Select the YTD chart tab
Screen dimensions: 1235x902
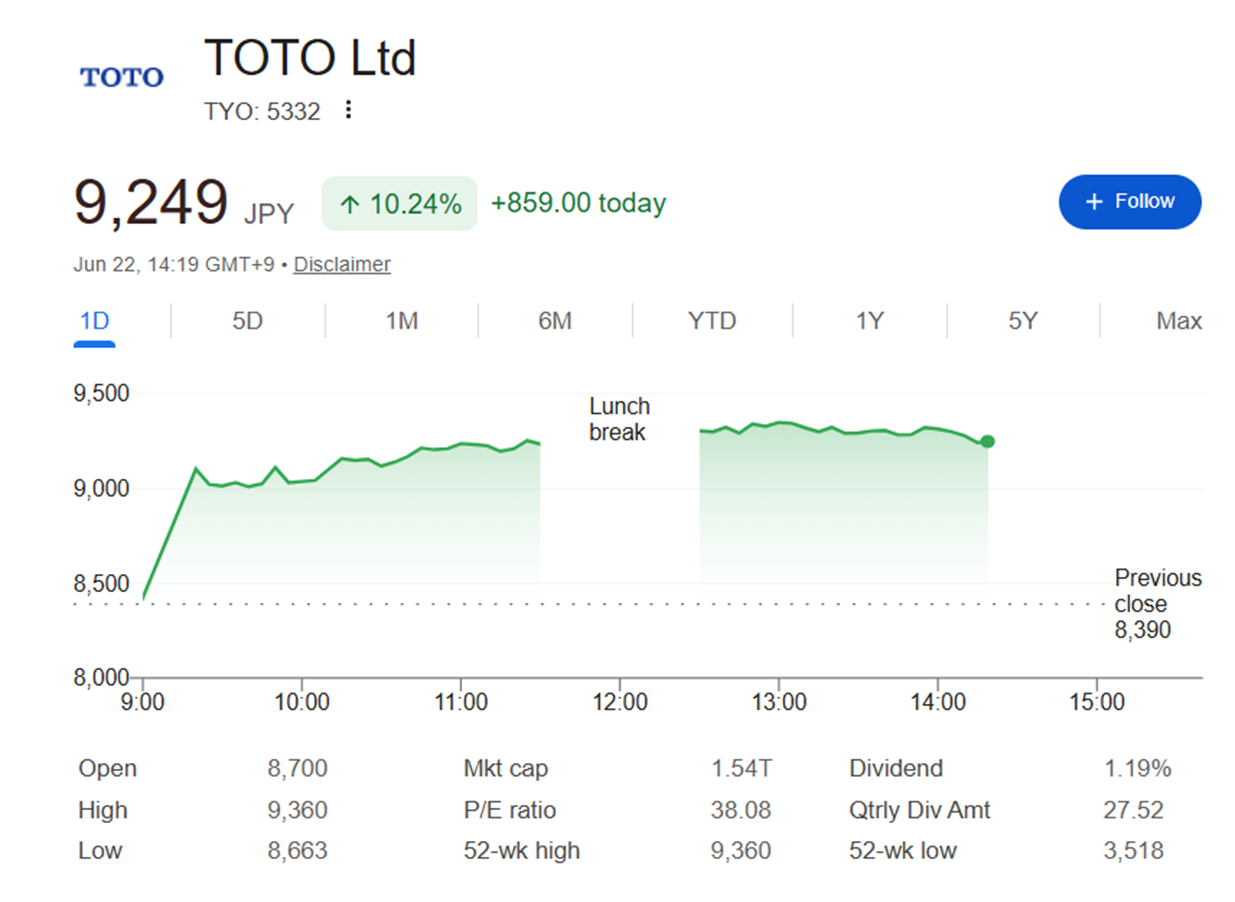pos(712,321)
